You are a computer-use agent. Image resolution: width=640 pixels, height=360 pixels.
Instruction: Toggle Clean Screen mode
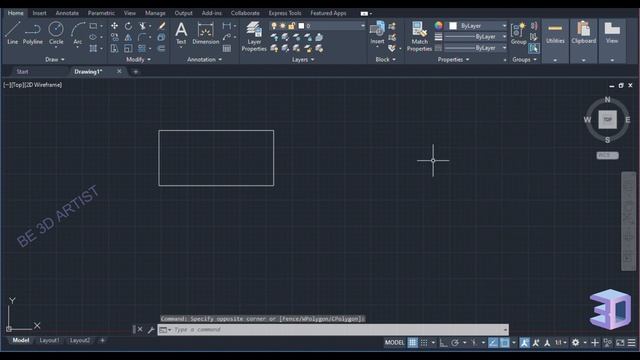(x=620, y=342)
